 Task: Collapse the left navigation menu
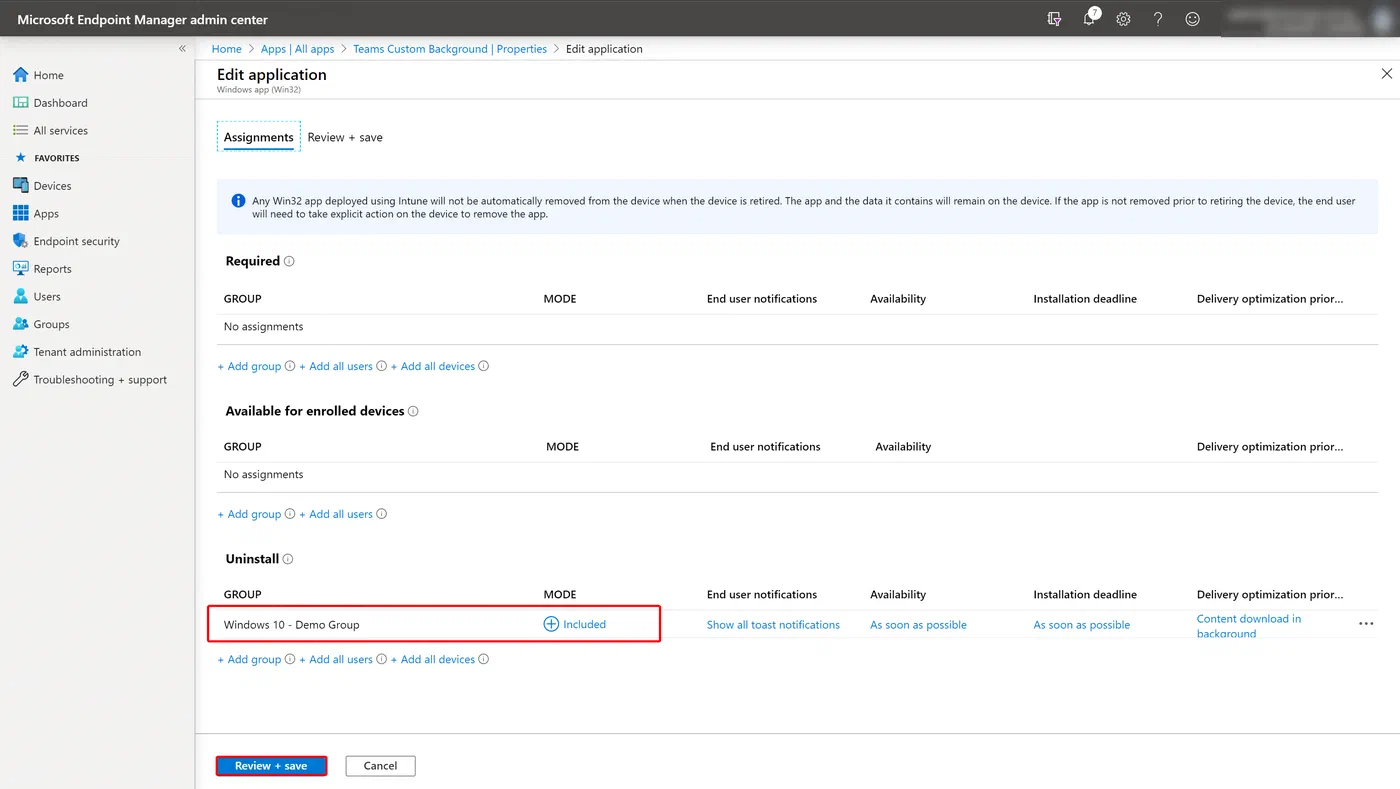coord(182,48)
